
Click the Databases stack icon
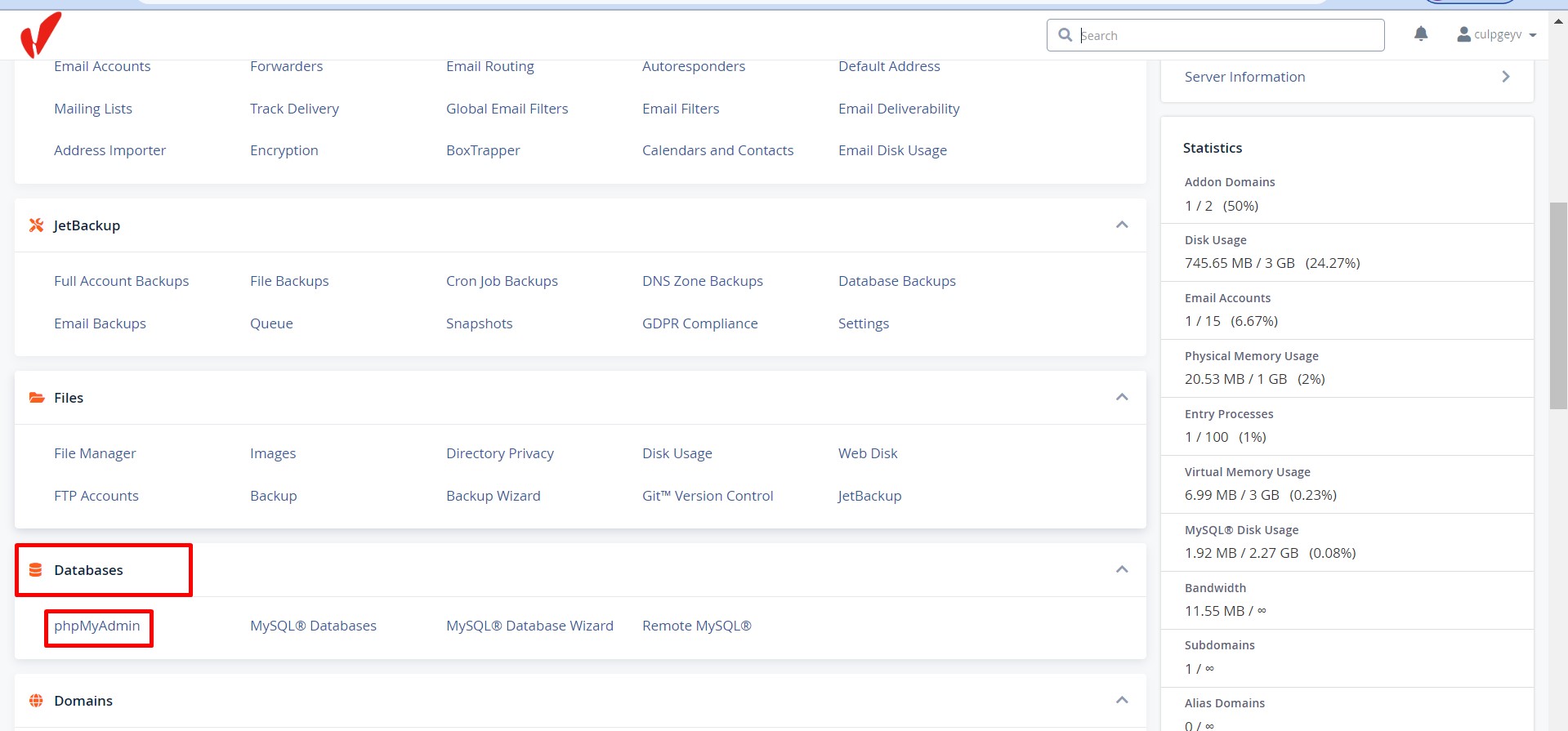[36, 570]
